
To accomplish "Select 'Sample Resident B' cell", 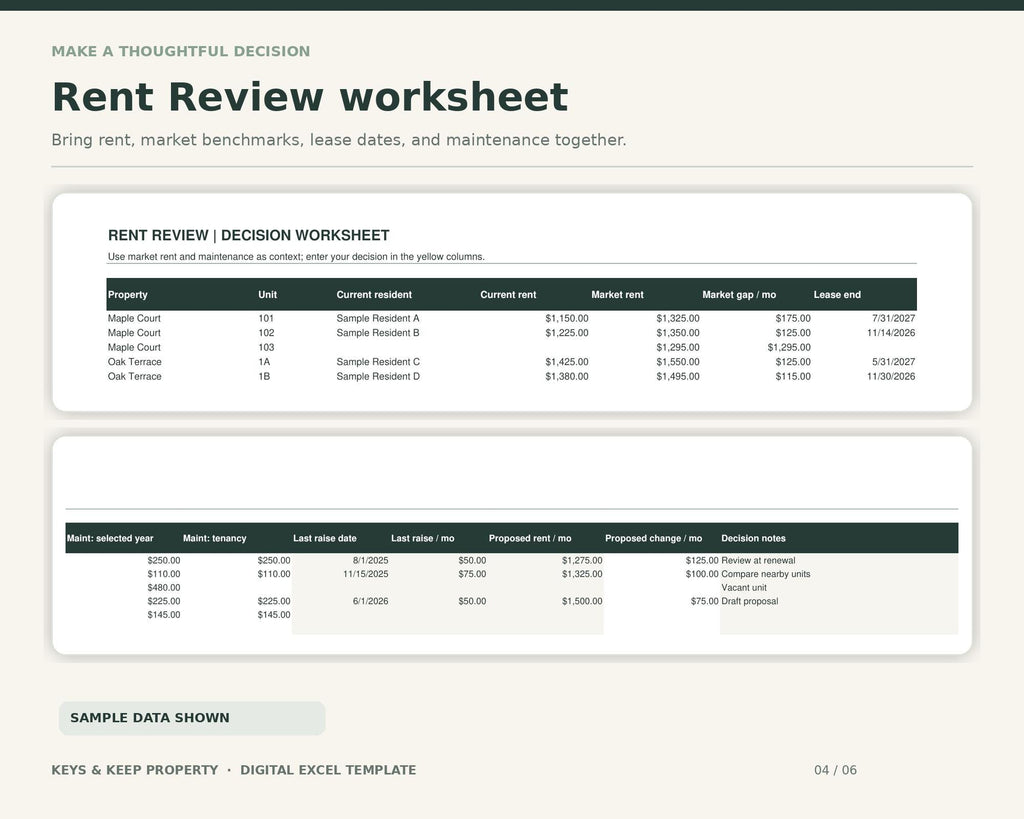I will coord(377,332).
